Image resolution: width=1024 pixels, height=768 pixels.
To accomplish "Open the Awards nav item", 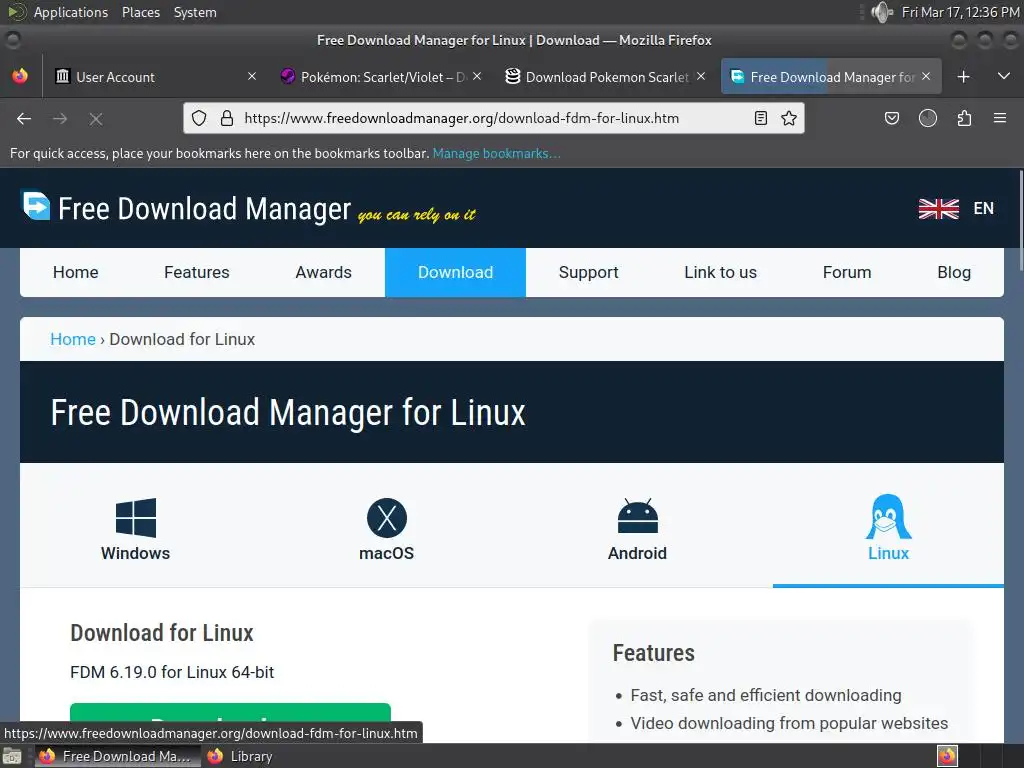I will coord(323,272).
